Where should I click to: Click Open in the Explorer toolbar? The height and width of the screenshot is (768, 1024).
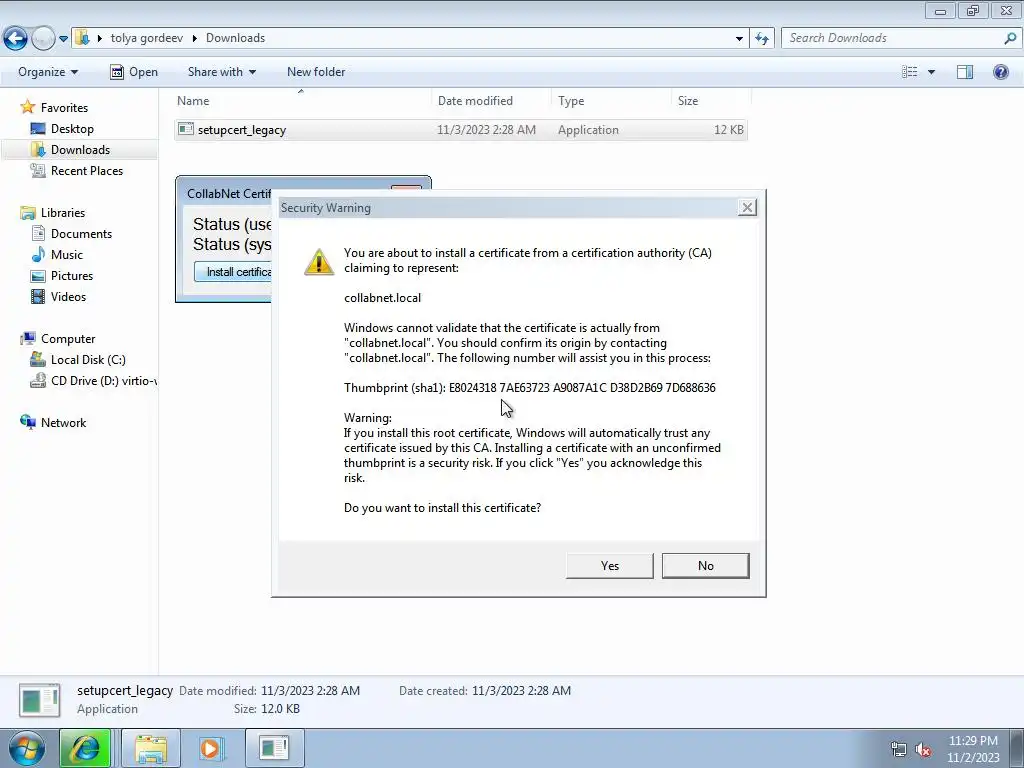[x=134, y=72]
